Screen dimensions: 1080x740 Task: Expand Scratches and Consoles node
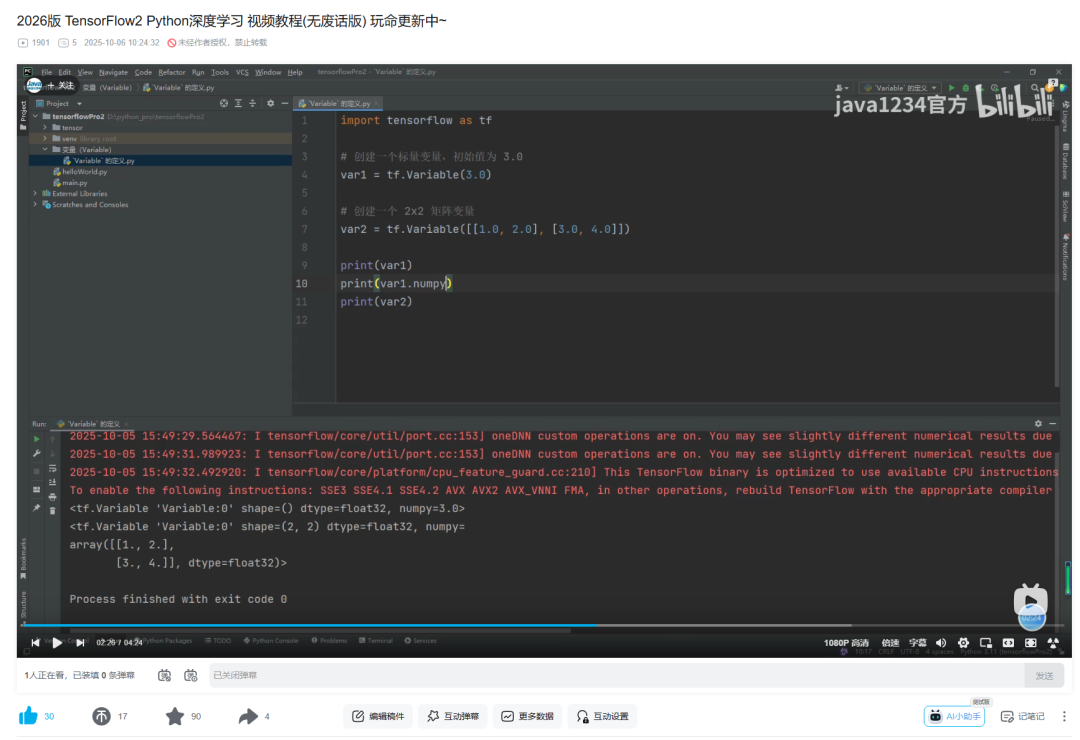click(36, 205)
